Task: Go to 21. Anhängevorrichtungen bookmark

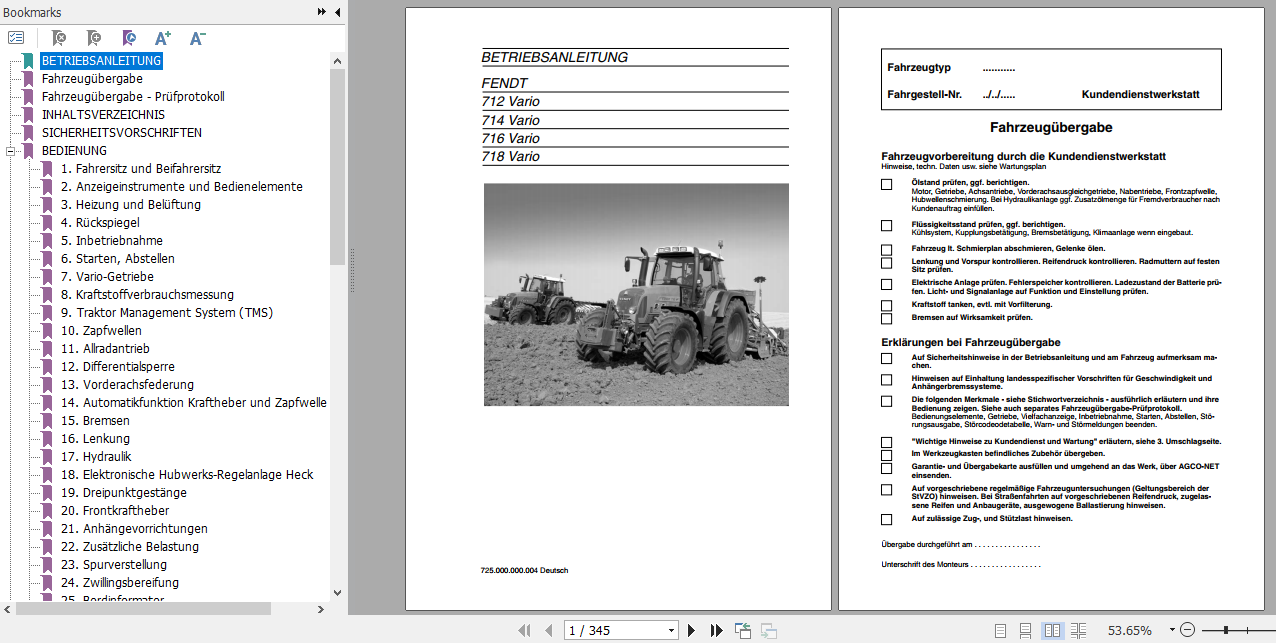Action: coord(134,529)
